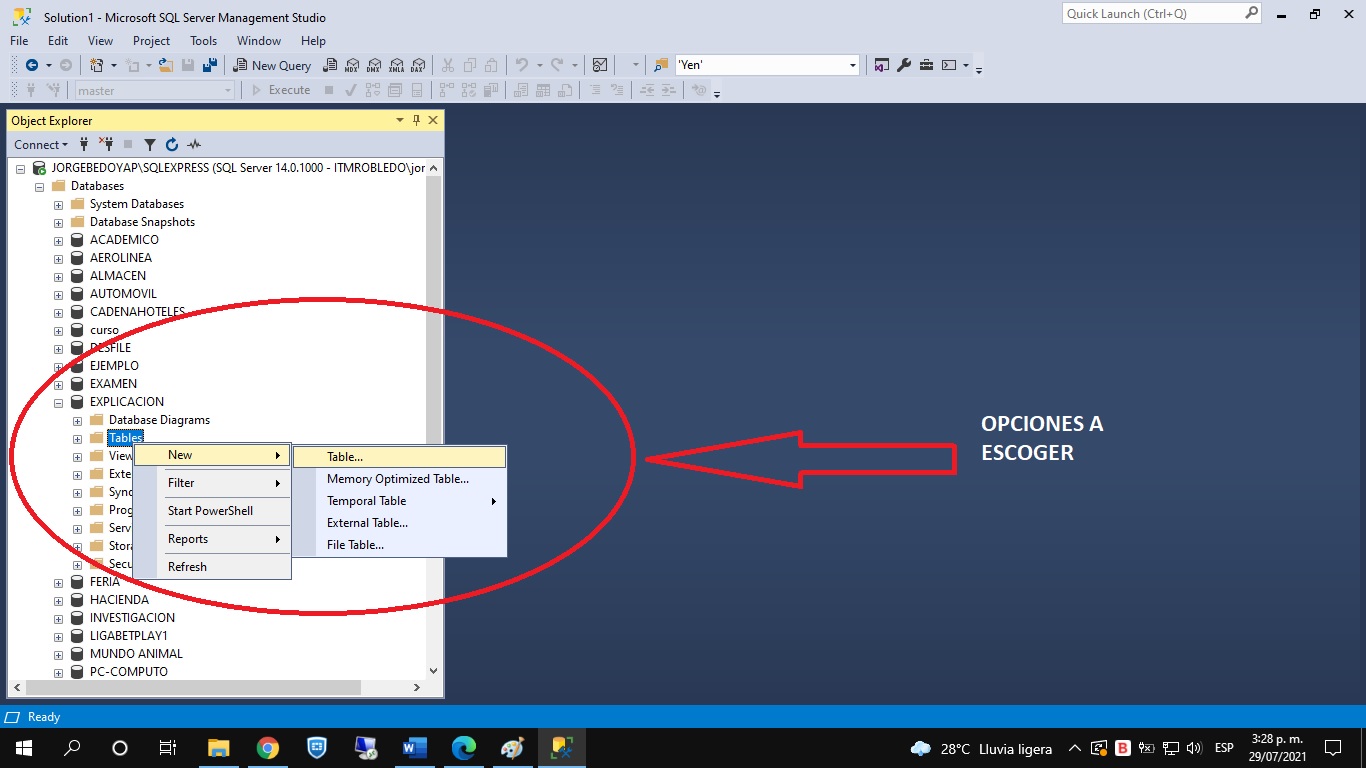Viewport: 1366px width, 768px height.
Task: Open File Explorer from the taskbar
Action: [218, 748]
